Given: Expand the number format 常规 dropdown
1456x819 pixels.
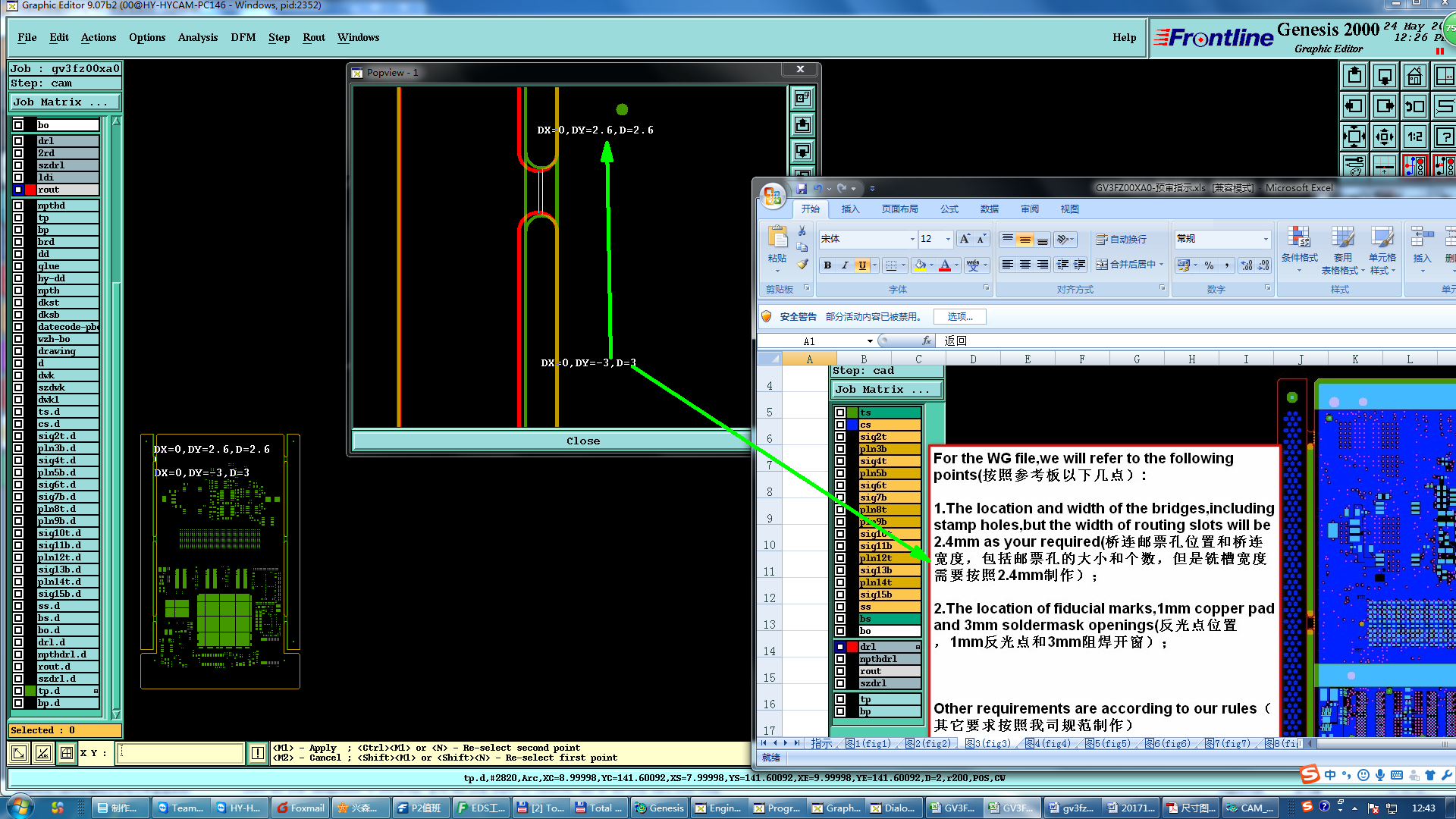Looking at the screenshot, I should 1265,239.
